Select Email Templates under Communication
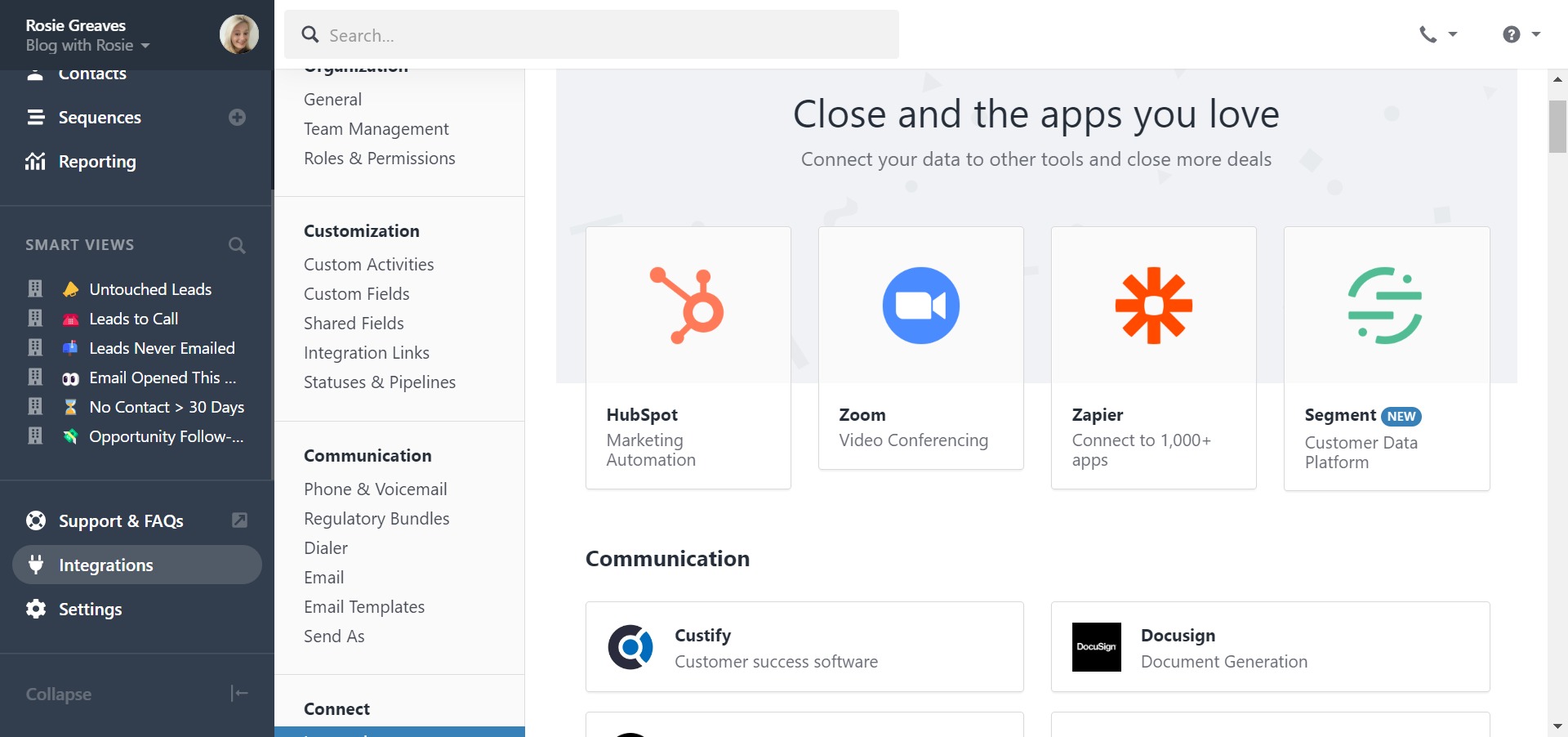The width and height of the screenshot is (1568, 737). pos(364,606)
